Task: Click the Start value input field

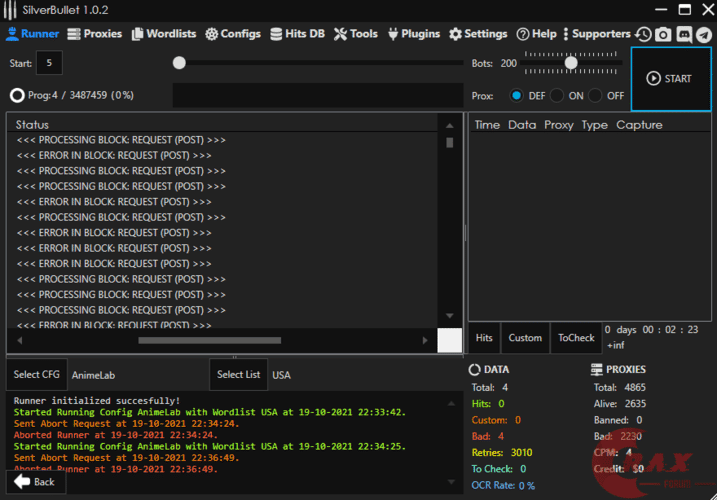Action: click(49, 63)
